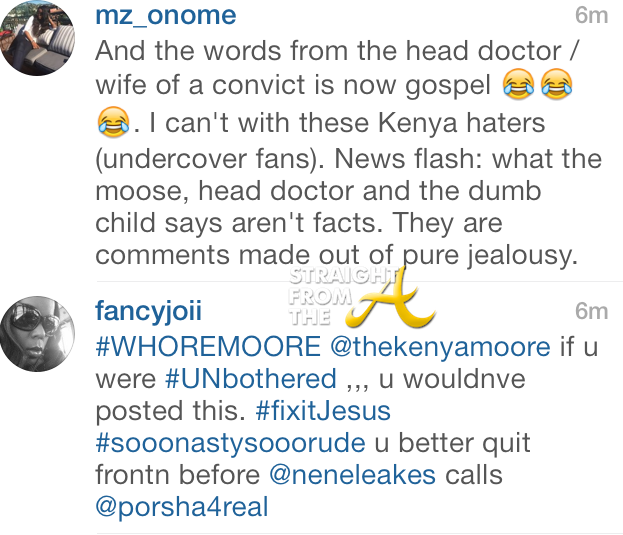Open fancyjoii's profile picture

coord(37,334)
